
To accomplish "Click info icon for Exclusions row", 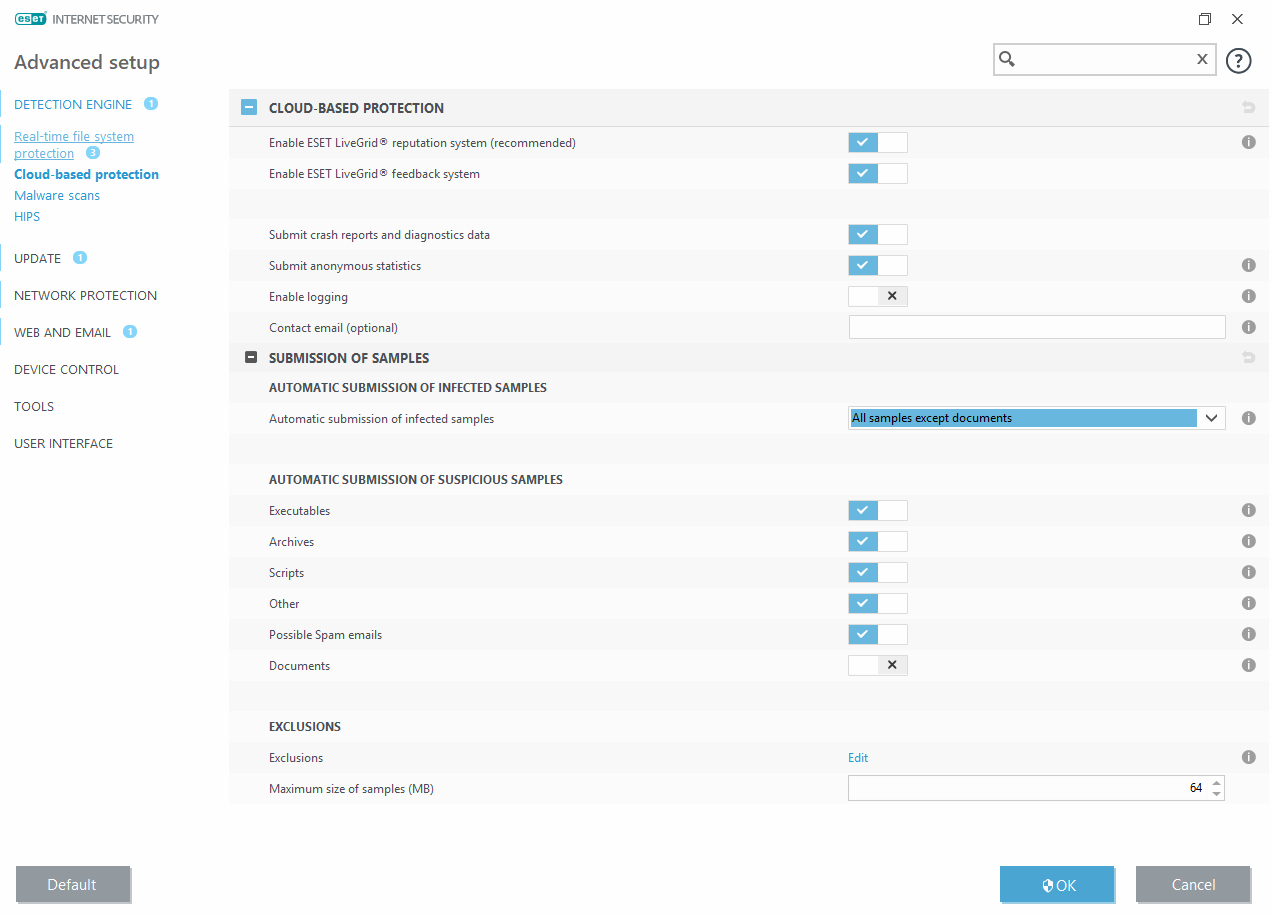I will point(1248,758).
